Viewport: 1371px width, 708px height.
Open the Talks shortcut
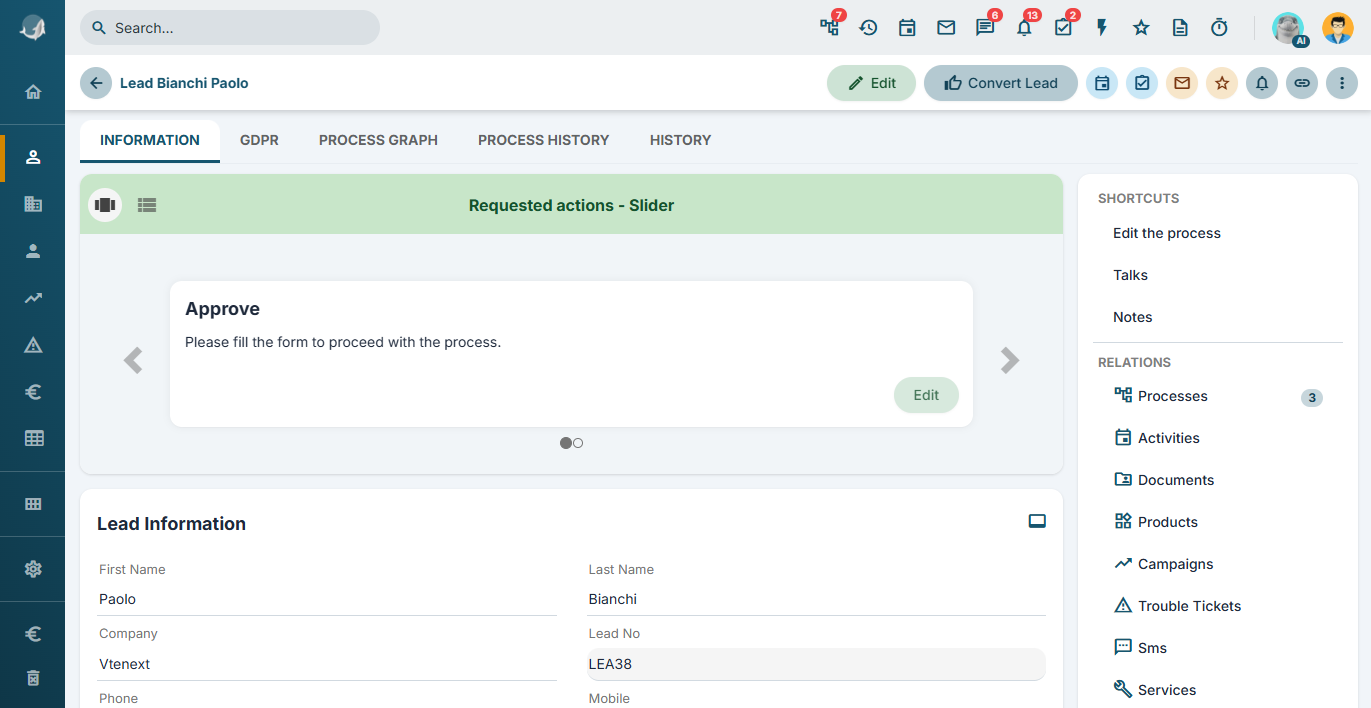pyautogui.click(x=1130, y=275)
